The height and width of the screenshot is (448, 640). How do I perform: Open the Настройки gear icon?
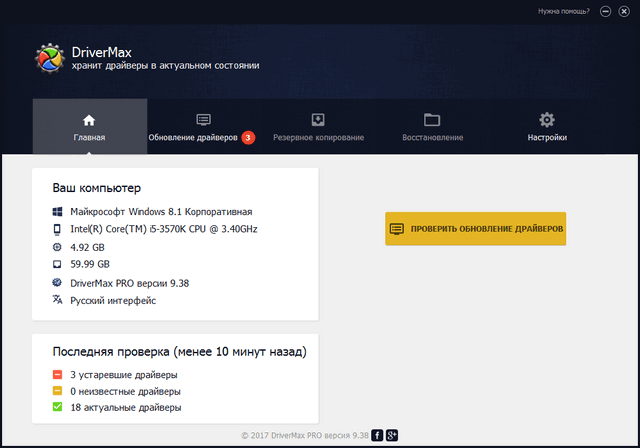pyautogui.click(x=547, y=119)
